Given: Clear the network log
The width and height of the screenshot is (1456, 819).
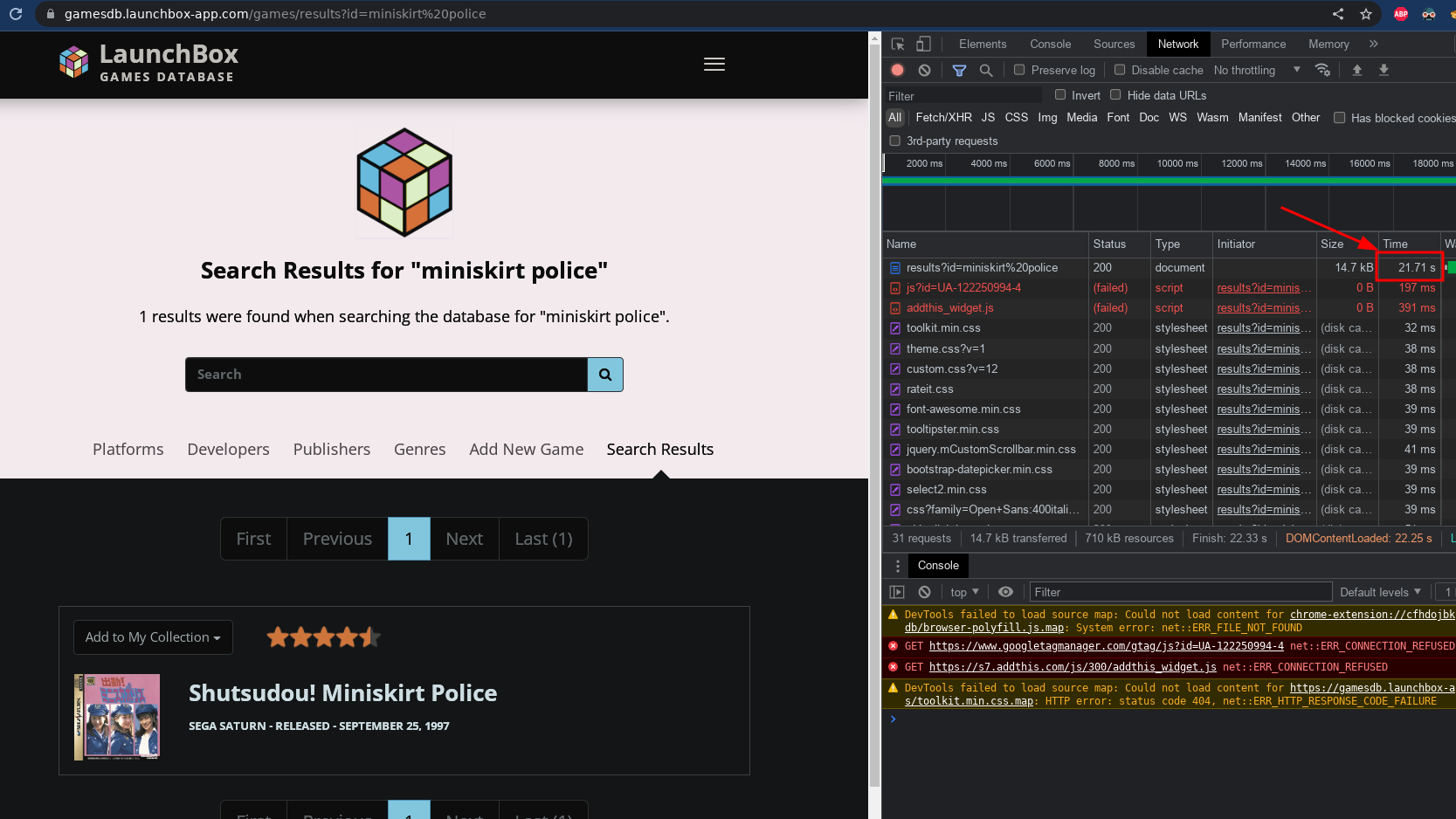Looking at the screenshot, I should [925, 70].
